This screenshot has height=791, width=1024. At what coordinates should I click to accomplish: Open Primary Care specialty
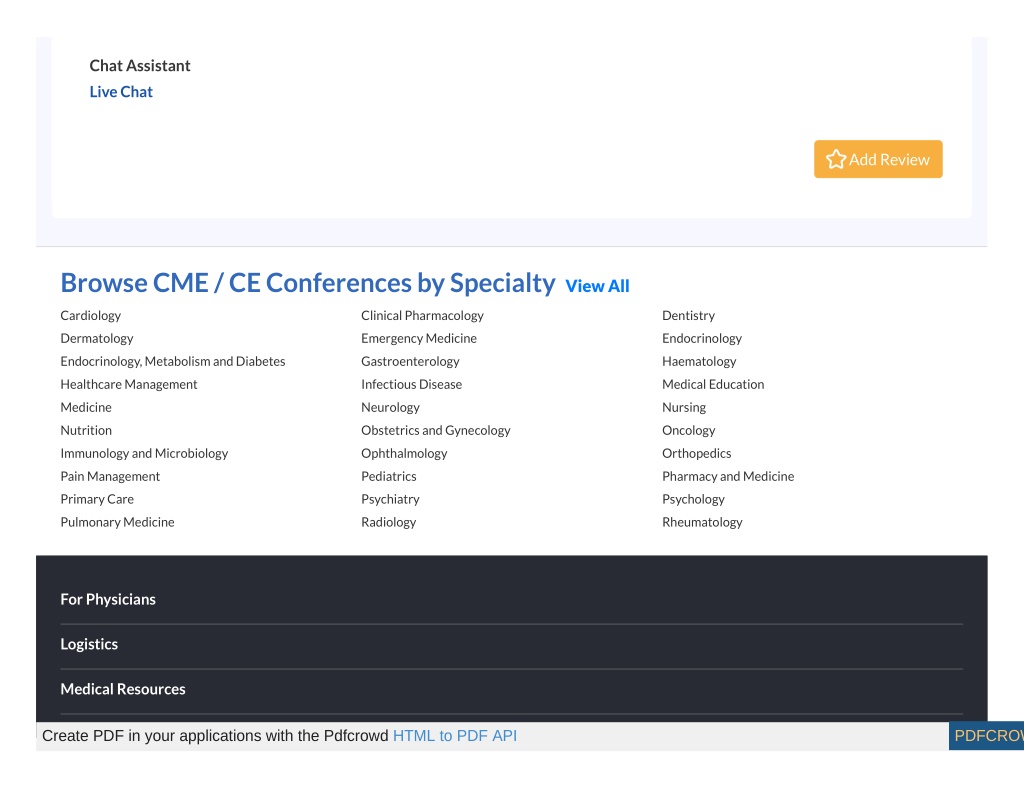[x=97, y=499]
